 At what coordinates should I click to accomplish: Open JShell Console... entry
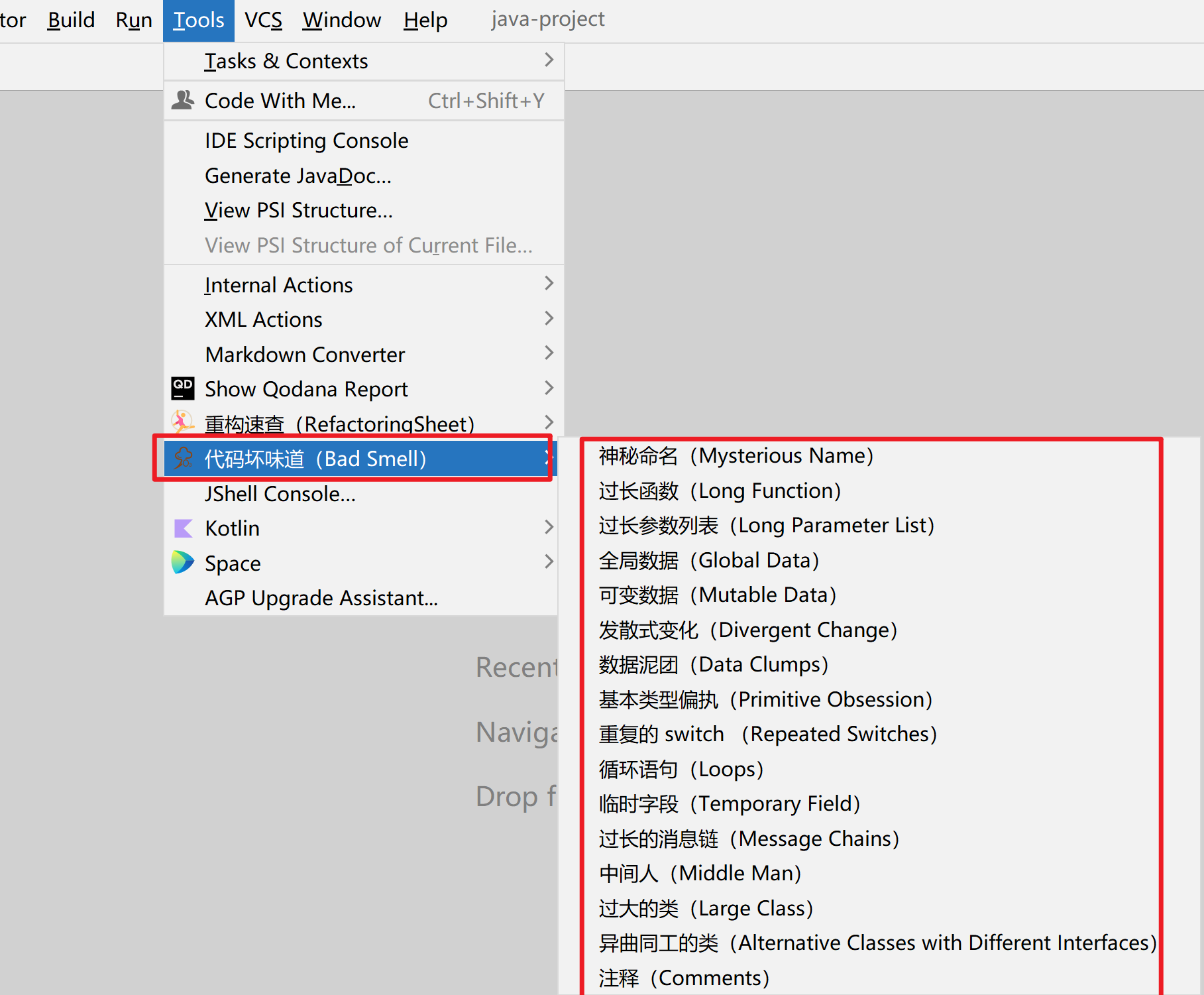point(360,494)
